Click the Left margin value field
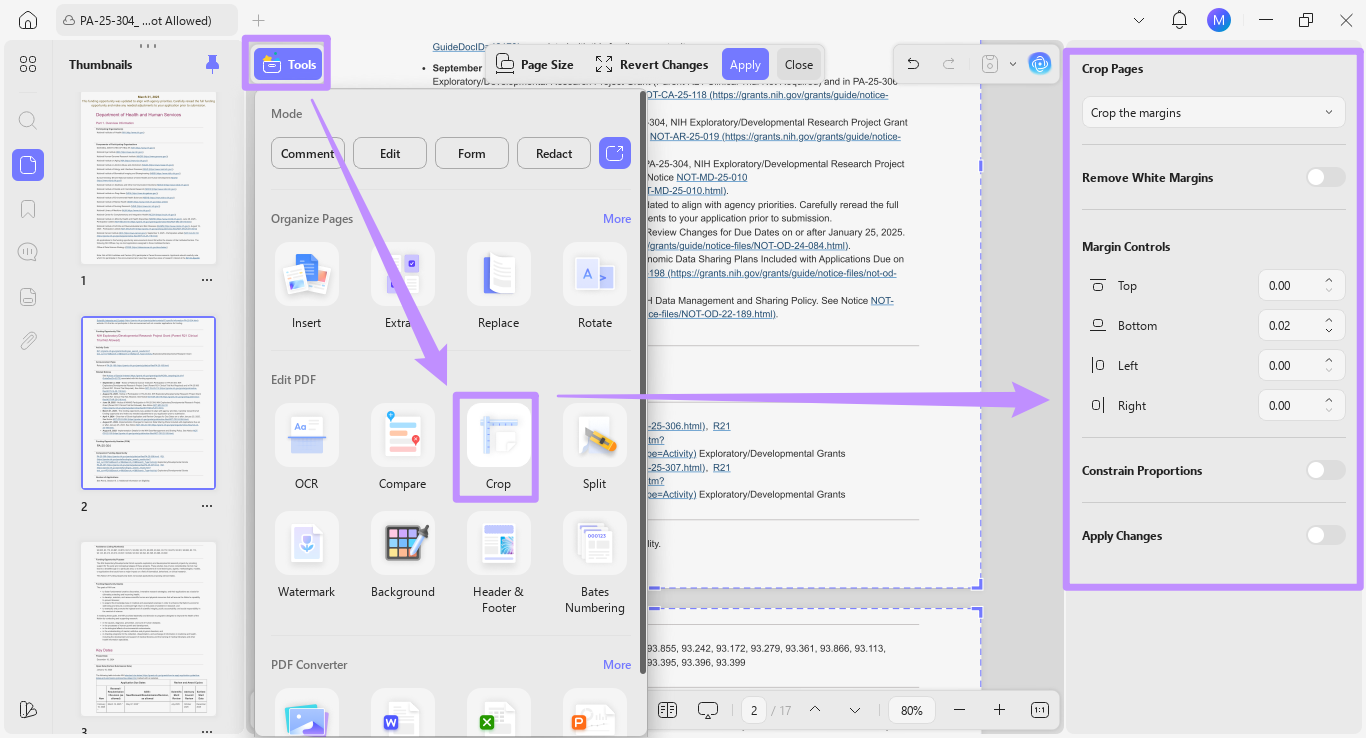Screen dimensions: 1366x738 [x=1289, y=365]
